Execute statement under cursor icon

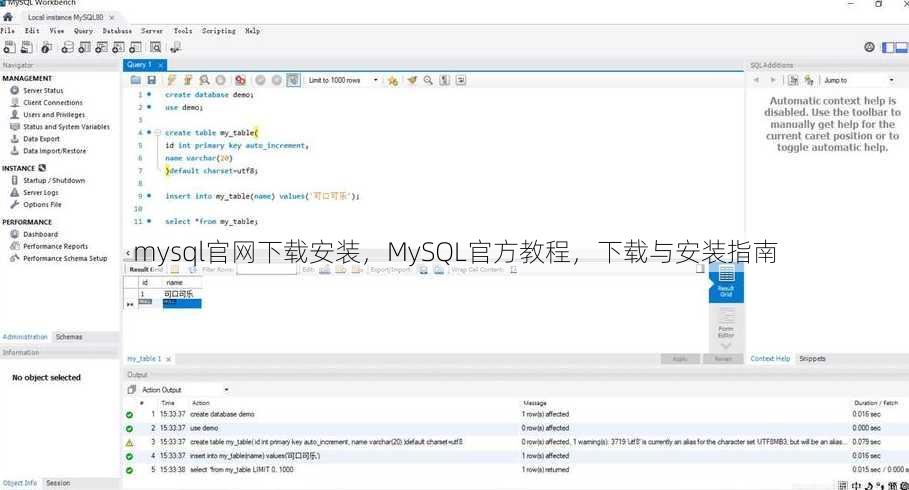click(x=187, y=80)
